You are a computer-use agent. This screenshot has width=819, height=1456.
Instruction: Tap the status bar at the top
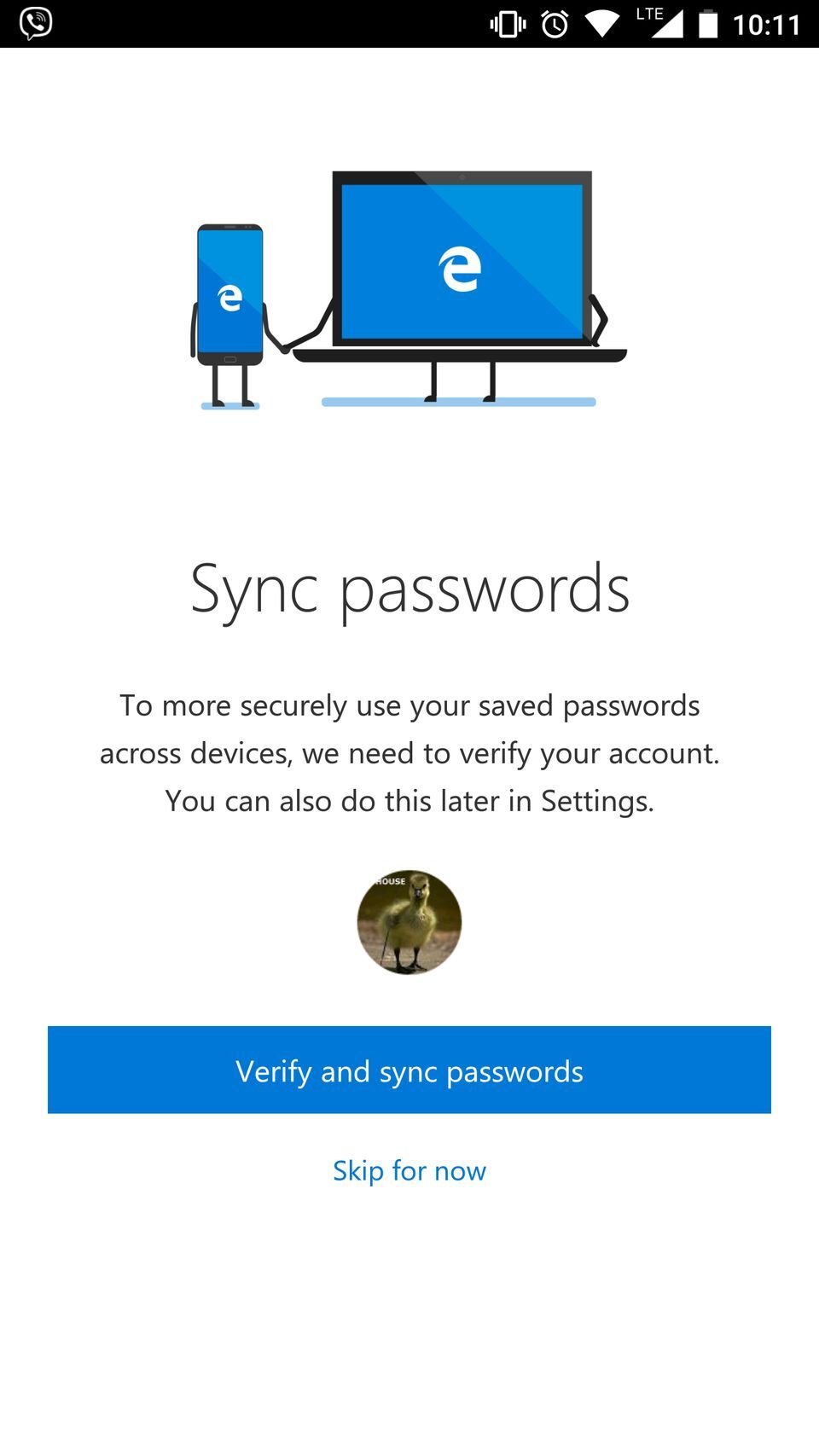point(409,23)
